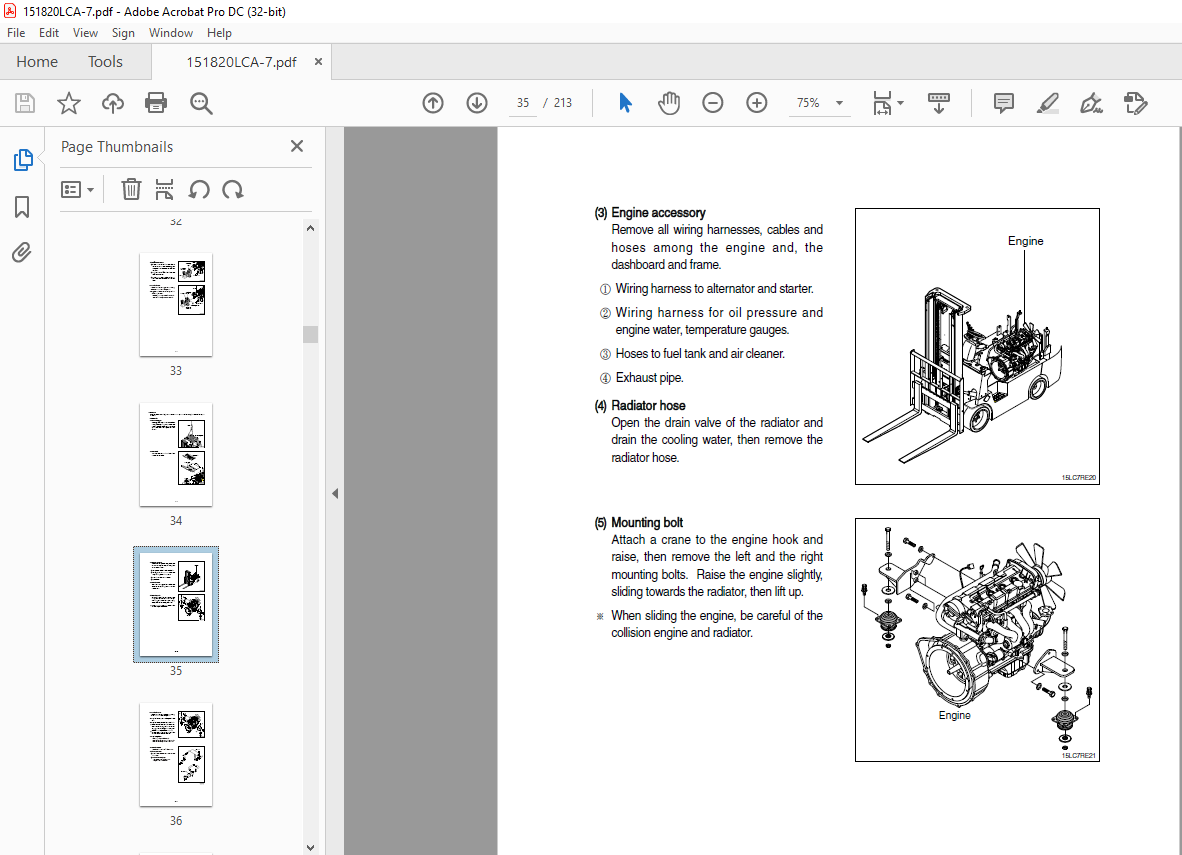Enable the scrolling page display tool
Screen dimensions: 1182x855
point(939,103)
